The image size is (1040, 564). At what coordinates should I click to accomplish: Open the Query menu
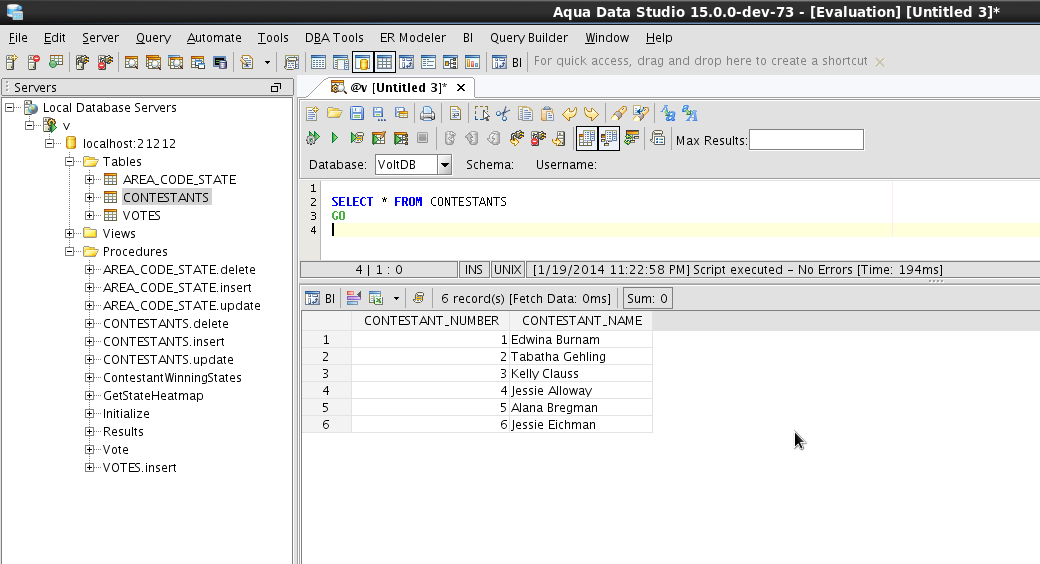153,38
